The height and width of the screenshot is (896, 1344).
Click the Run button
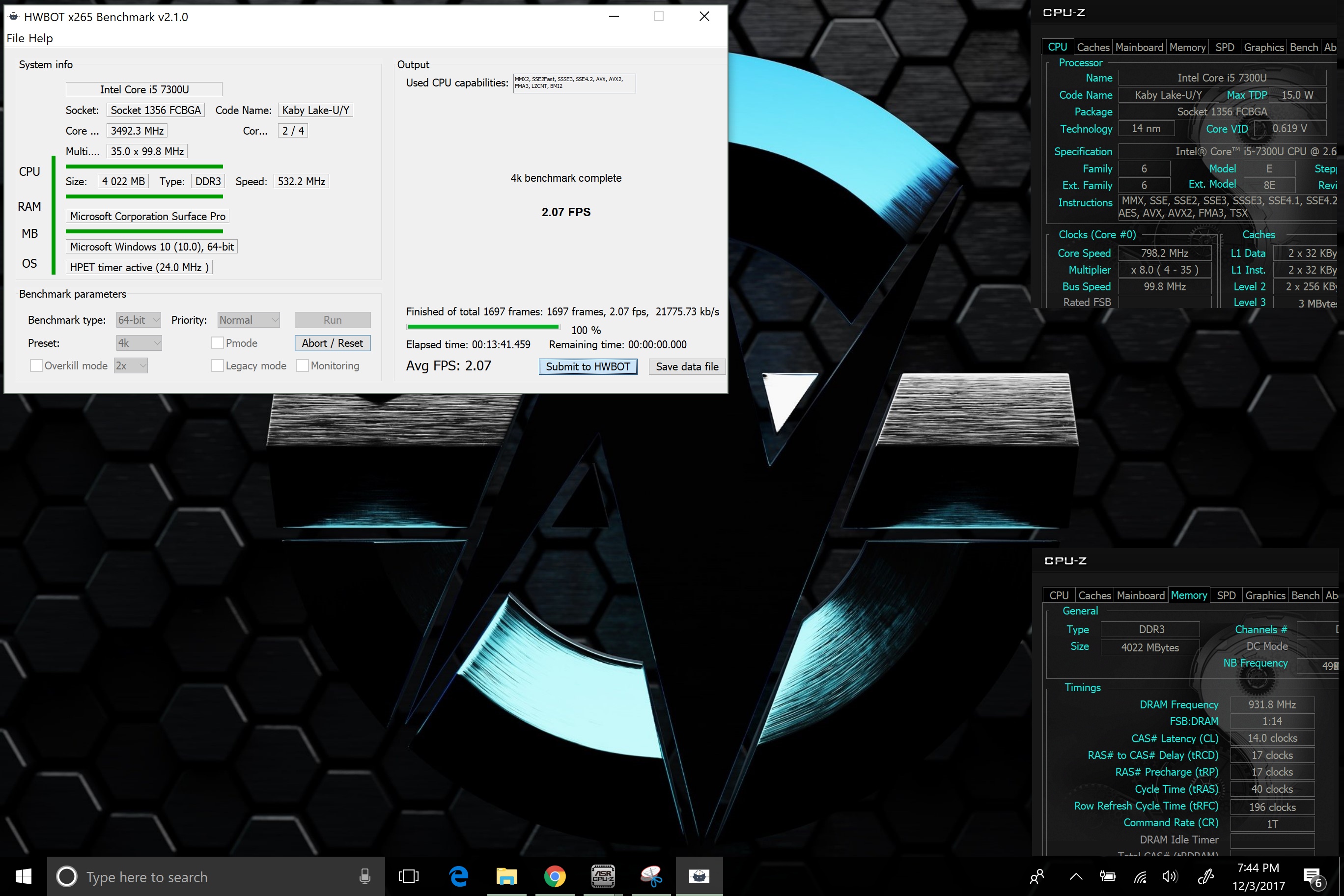[333, 320]
